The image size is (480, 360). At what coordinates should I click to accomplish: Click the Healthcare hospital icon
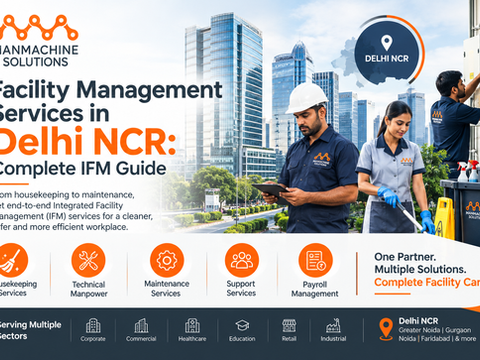click(x=192, y=325)
